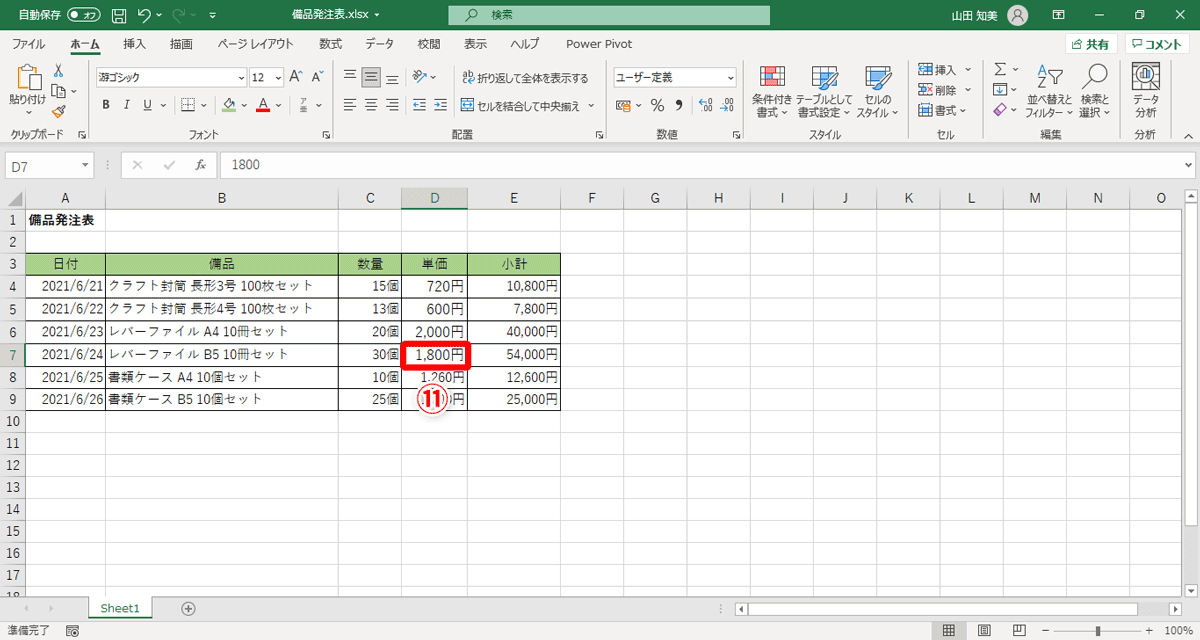
Task: Click increase decimal places icon
Action: click(704, 104)
